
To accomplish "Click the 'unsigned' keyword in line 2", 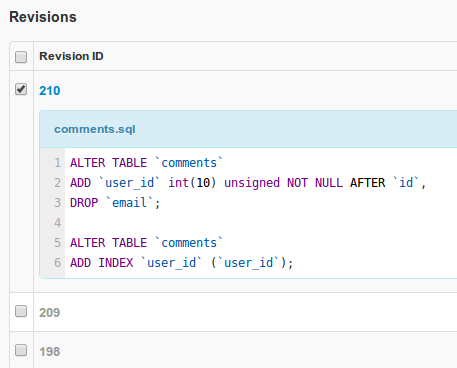I will click(252, 183).
